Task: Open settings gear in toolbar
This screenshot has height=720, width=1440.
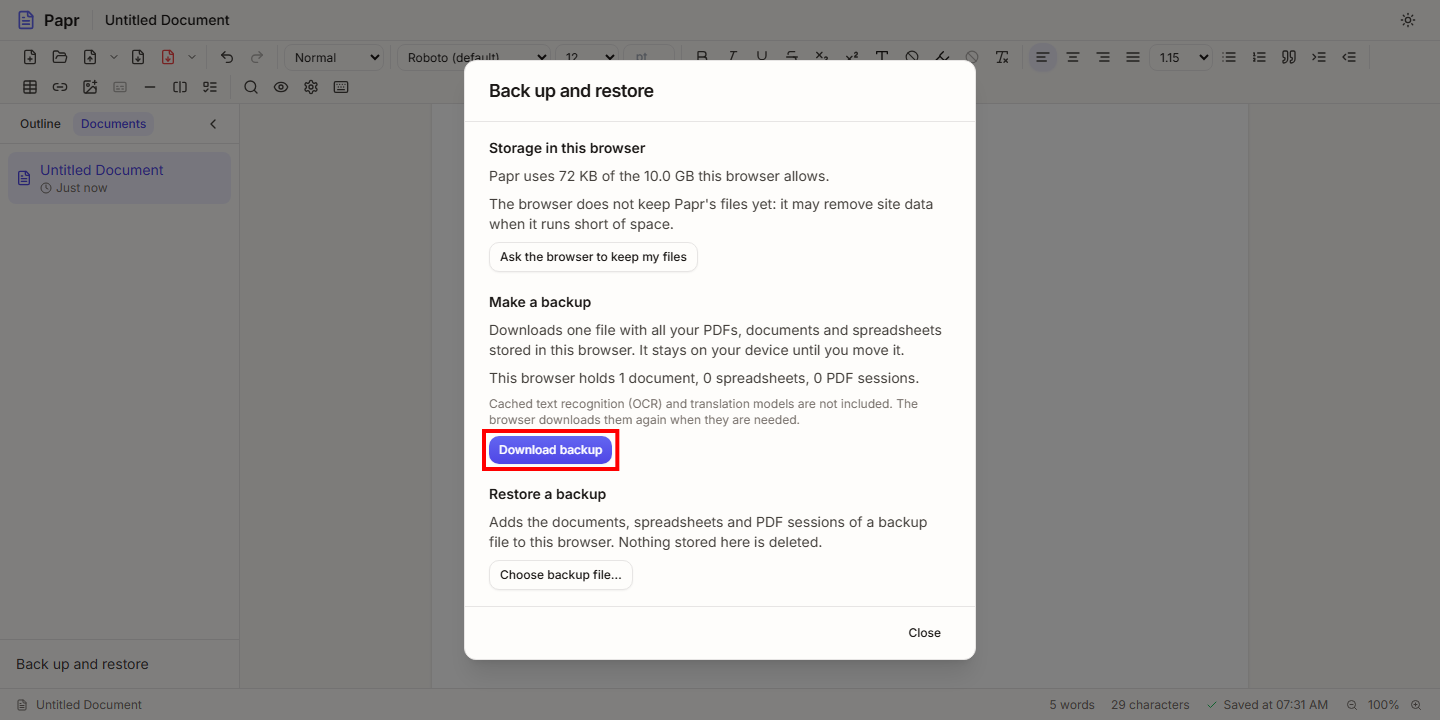Action: tap(311, 87)
